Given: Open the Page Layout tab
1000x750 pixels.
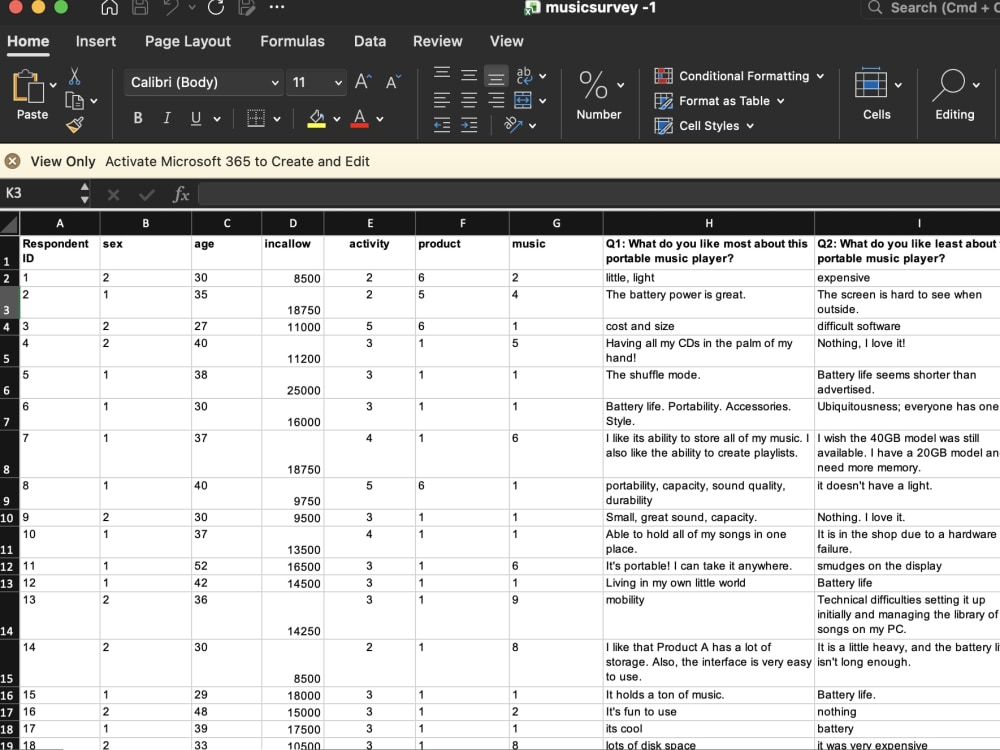Looking at the screenshot, I should click(188, 41).
